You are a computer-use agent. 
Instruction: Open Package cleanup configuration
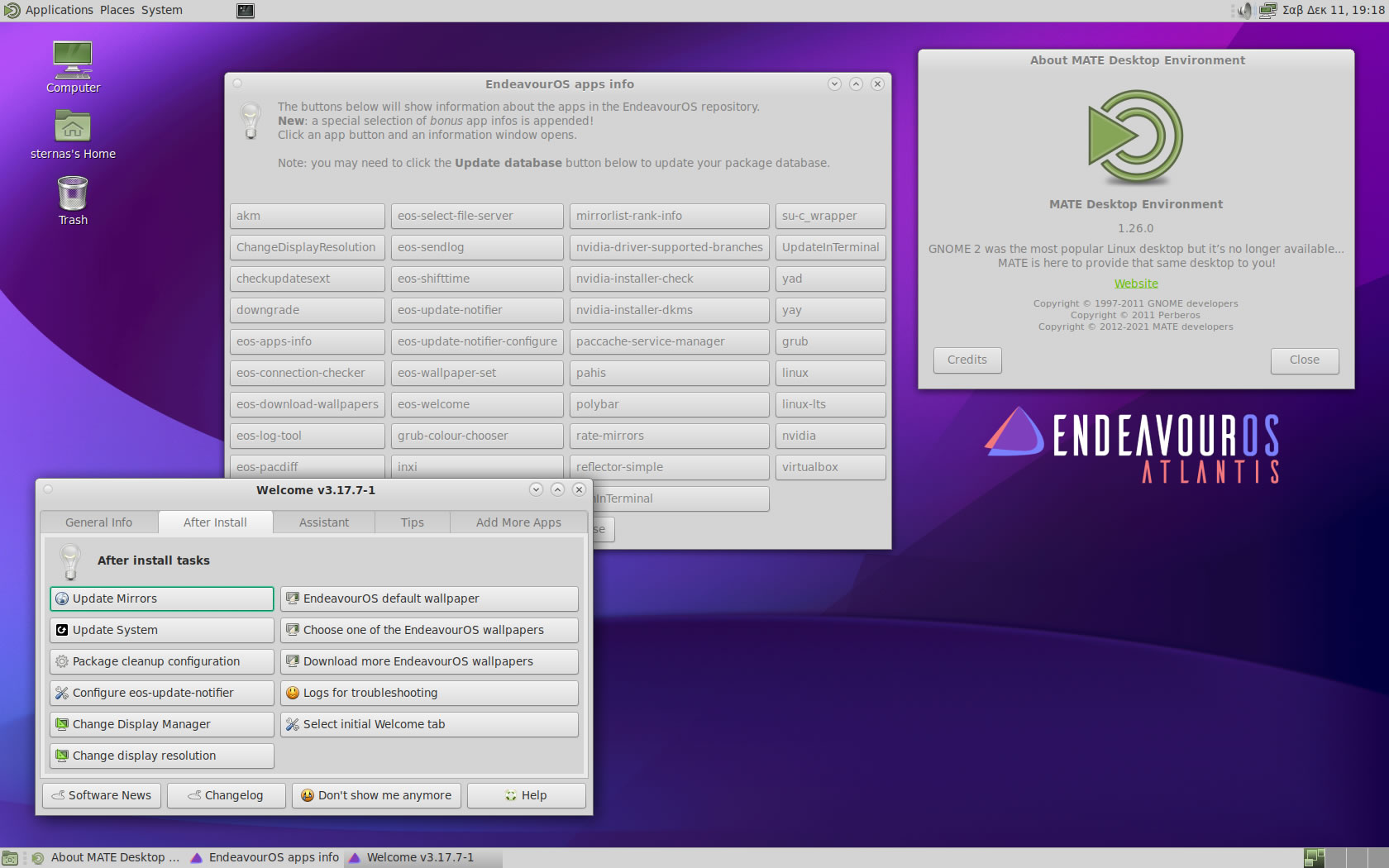tap(161, 661)
